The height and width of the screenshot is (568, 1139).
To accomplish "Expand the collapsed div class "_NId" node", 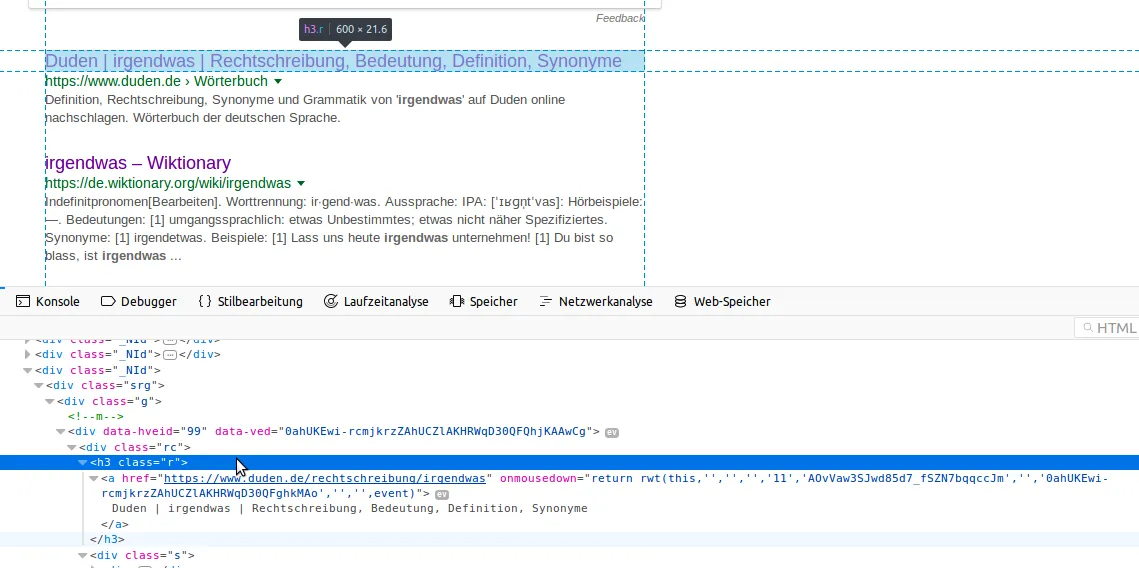I will 28,354.
